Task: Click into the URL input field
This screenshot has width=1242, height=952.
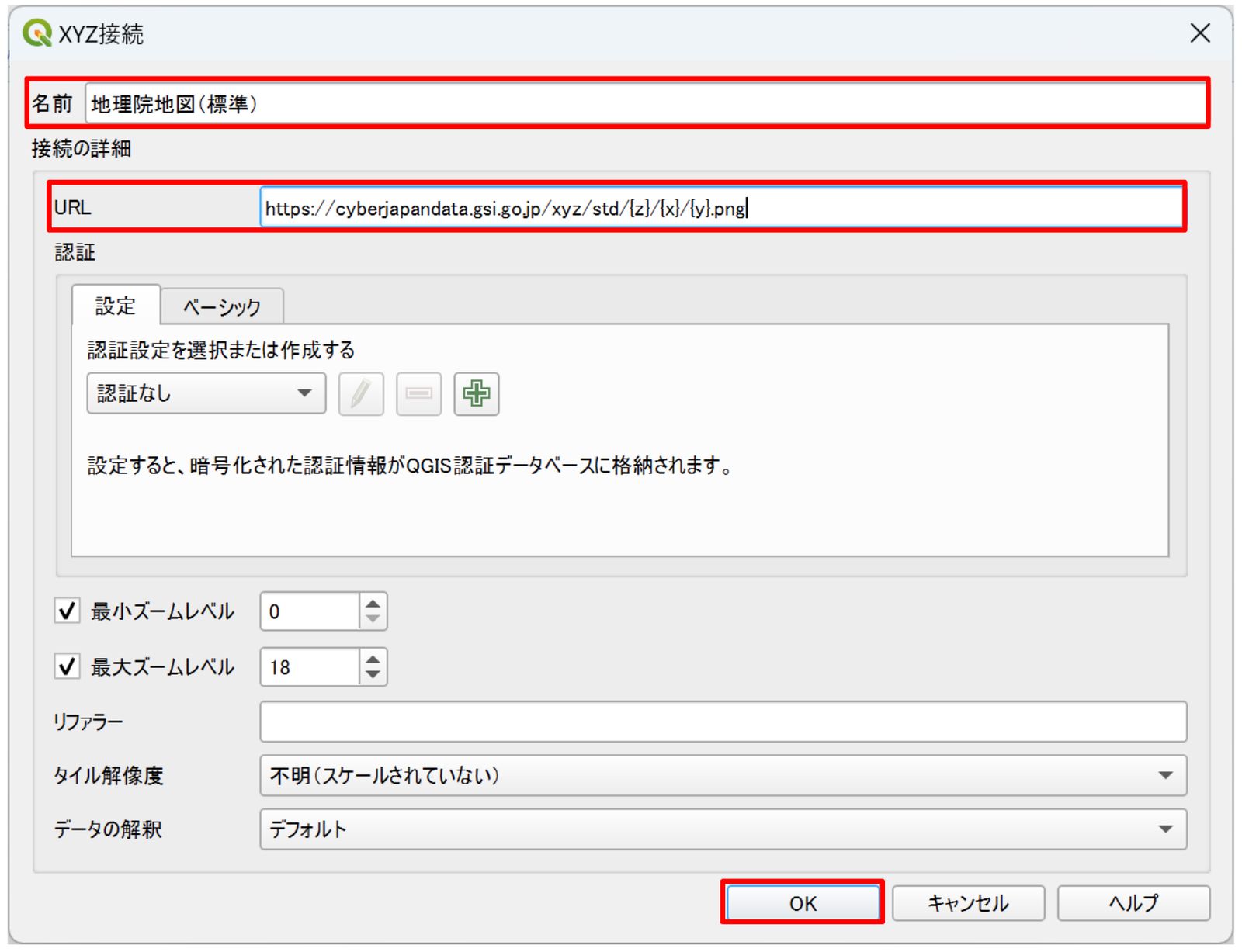Action: click(x=721, y=207)
